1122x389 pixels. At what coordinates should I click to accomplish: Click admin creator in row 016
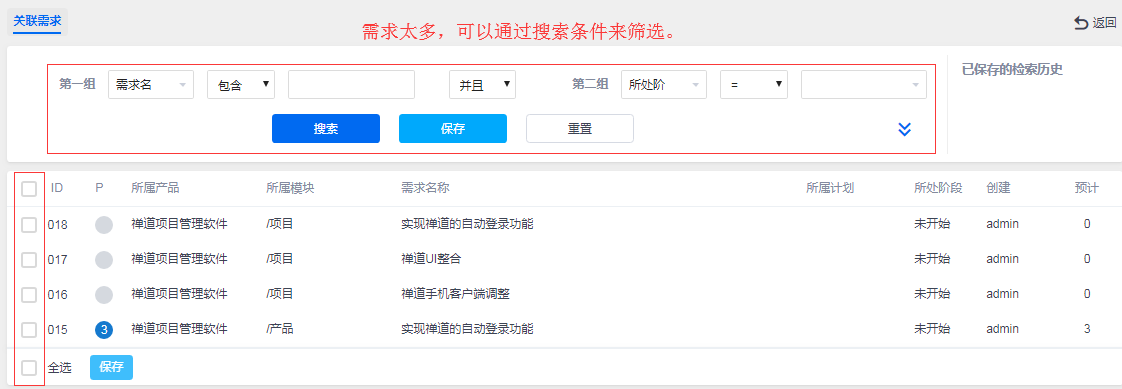pos(1002,294)
